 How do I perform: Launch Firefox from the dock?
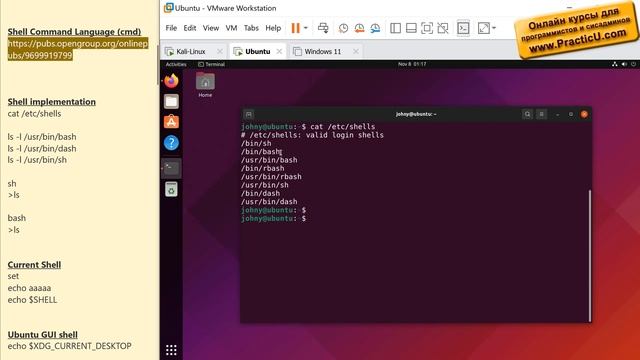point(171,80)
